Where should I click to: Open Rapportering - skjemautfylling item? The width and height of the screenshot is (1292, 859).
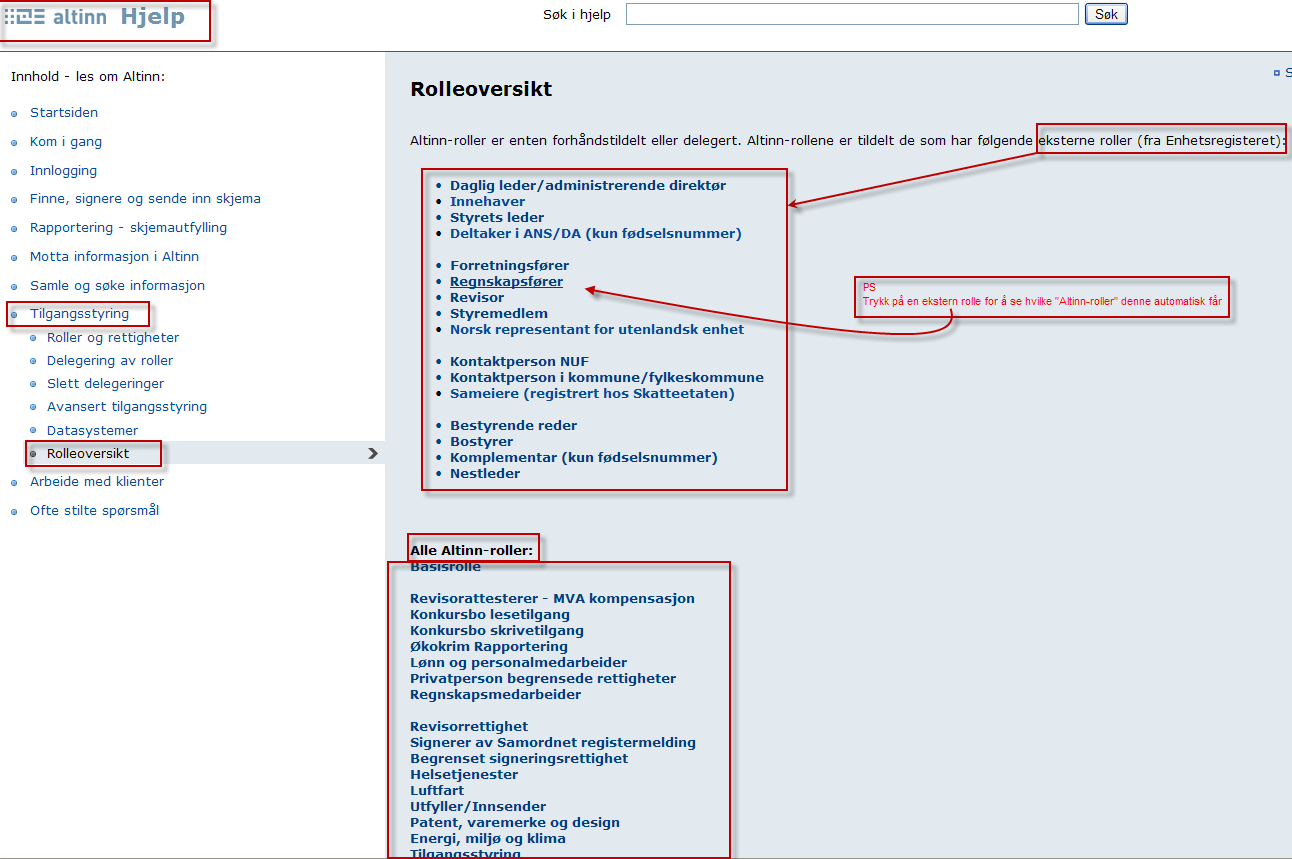point(128,228)
